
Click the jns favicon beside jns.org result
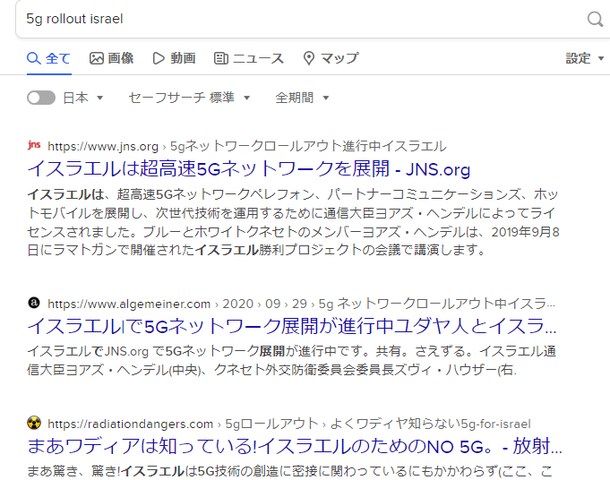34,145
